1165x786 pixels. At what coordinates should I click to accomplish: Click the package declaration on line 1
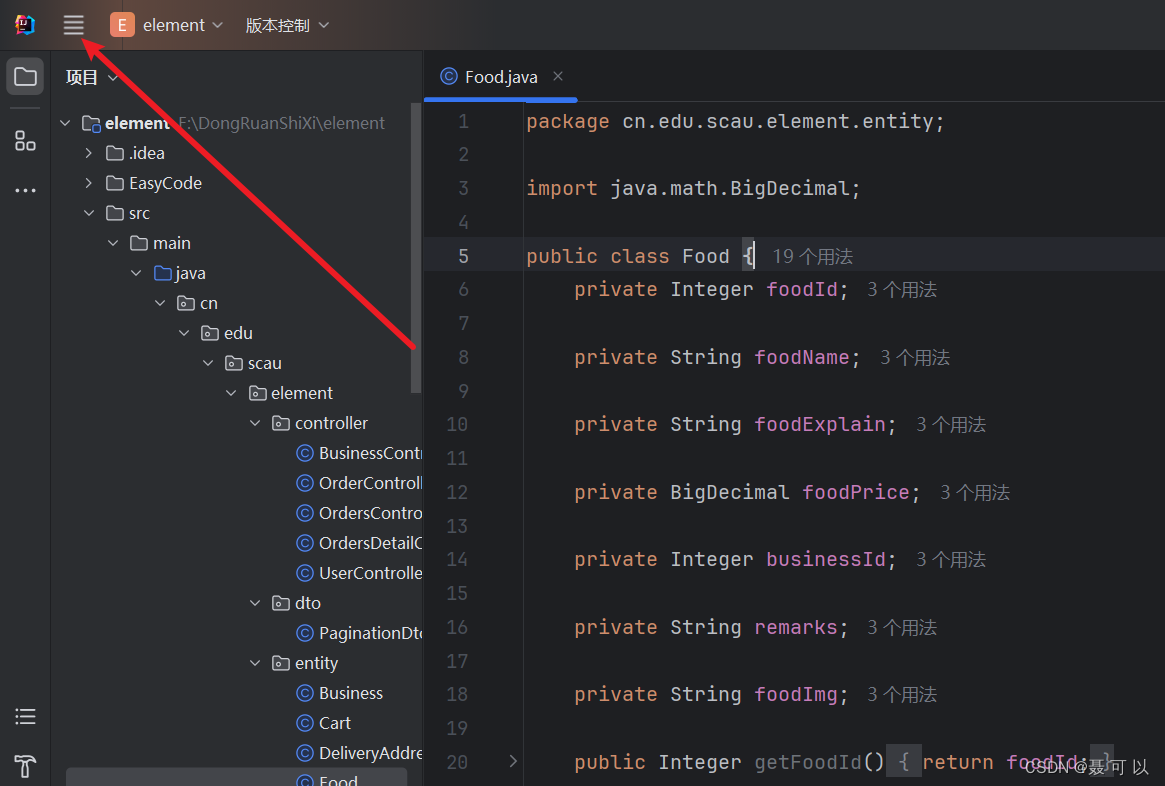(735, 122)
